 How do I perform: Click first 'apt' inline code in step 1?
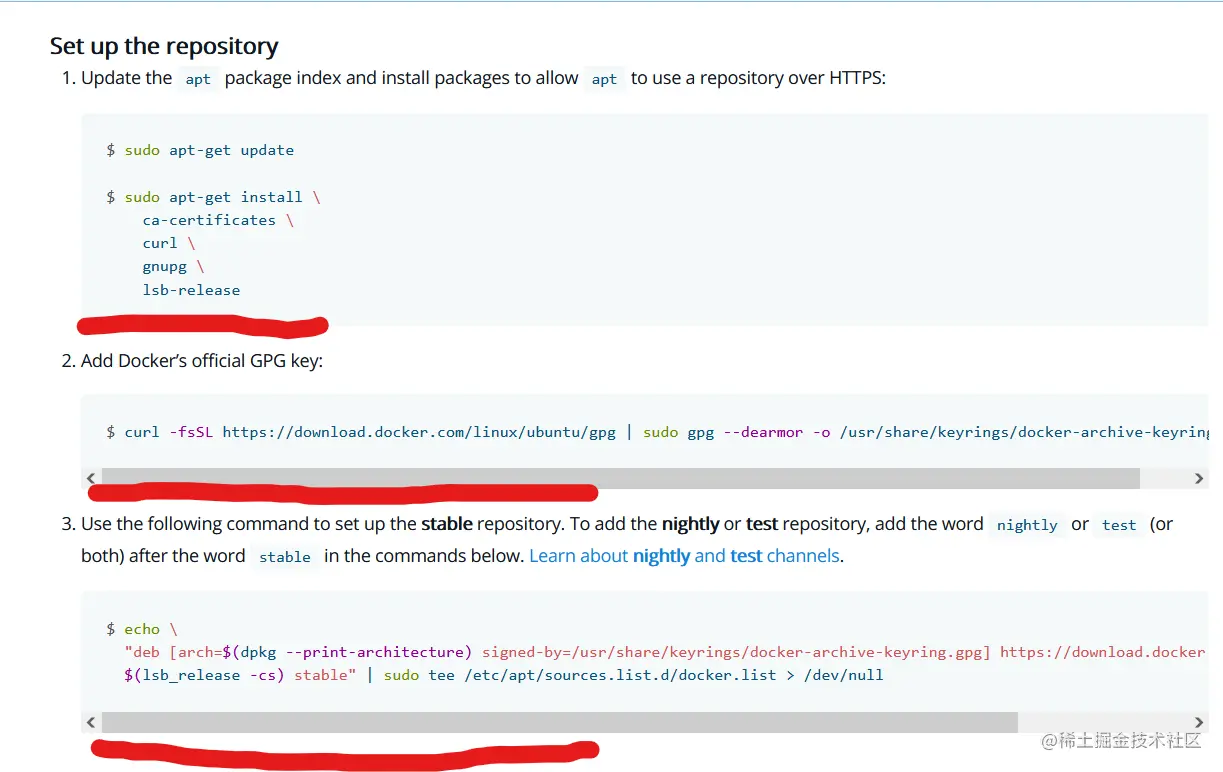pos(198,79)
